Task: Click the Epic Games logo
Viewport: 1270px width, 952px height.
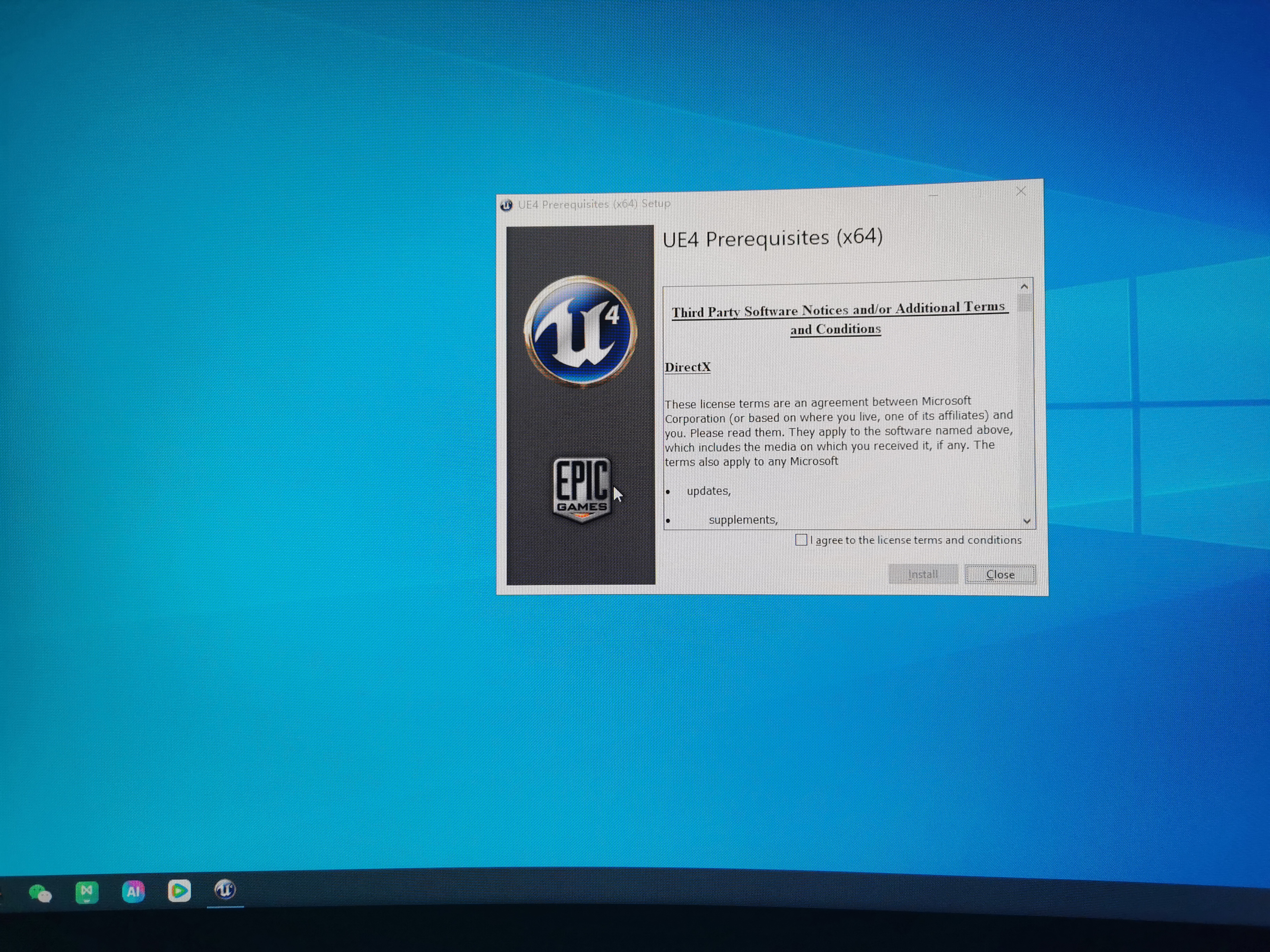Action: (x=582, y=490)
